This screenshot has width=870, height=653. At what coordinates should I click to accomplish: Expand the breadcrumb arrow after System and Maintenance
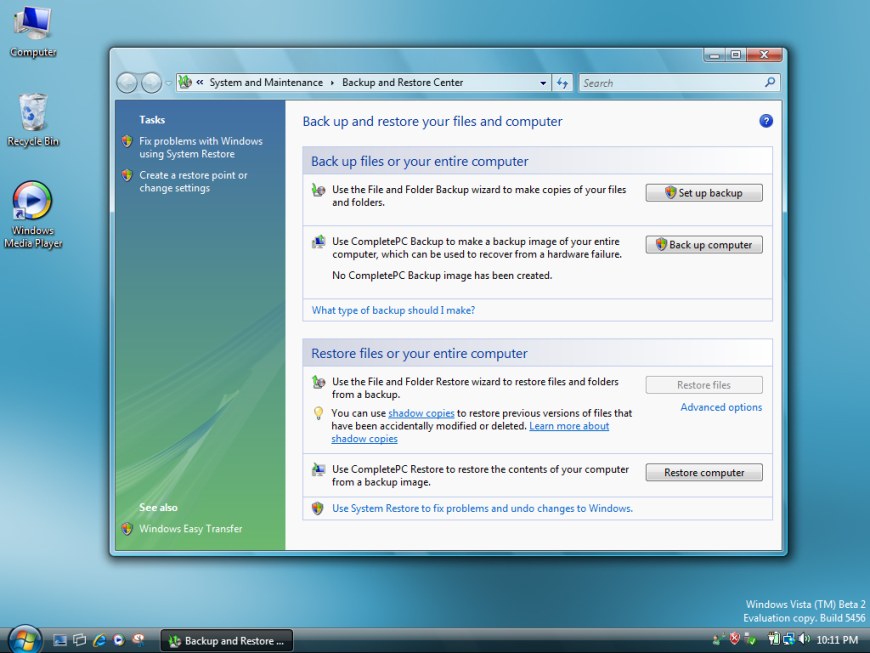[x=332, y=83]
